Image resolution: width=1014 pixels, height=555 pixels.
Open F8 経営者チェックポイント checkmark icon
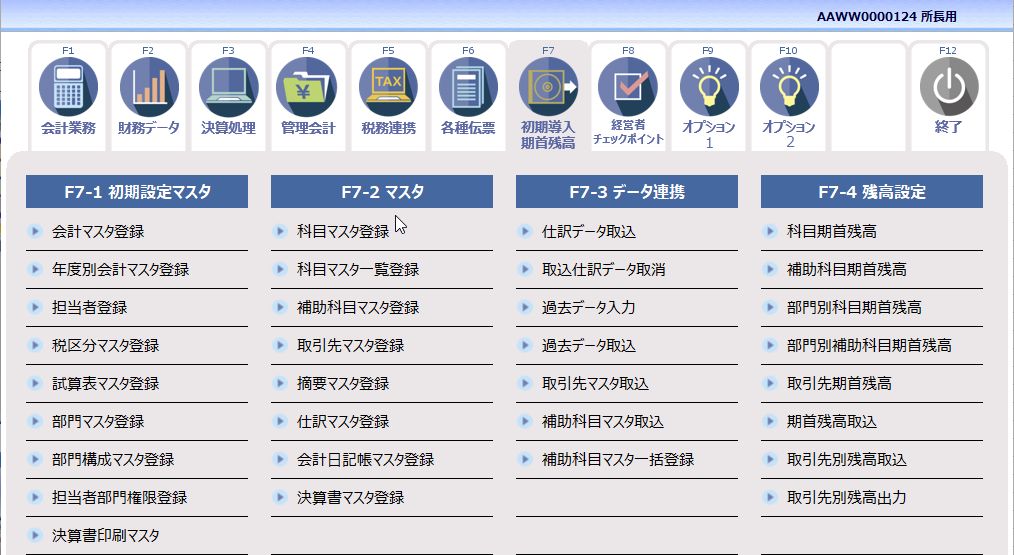tap(628, 87)
